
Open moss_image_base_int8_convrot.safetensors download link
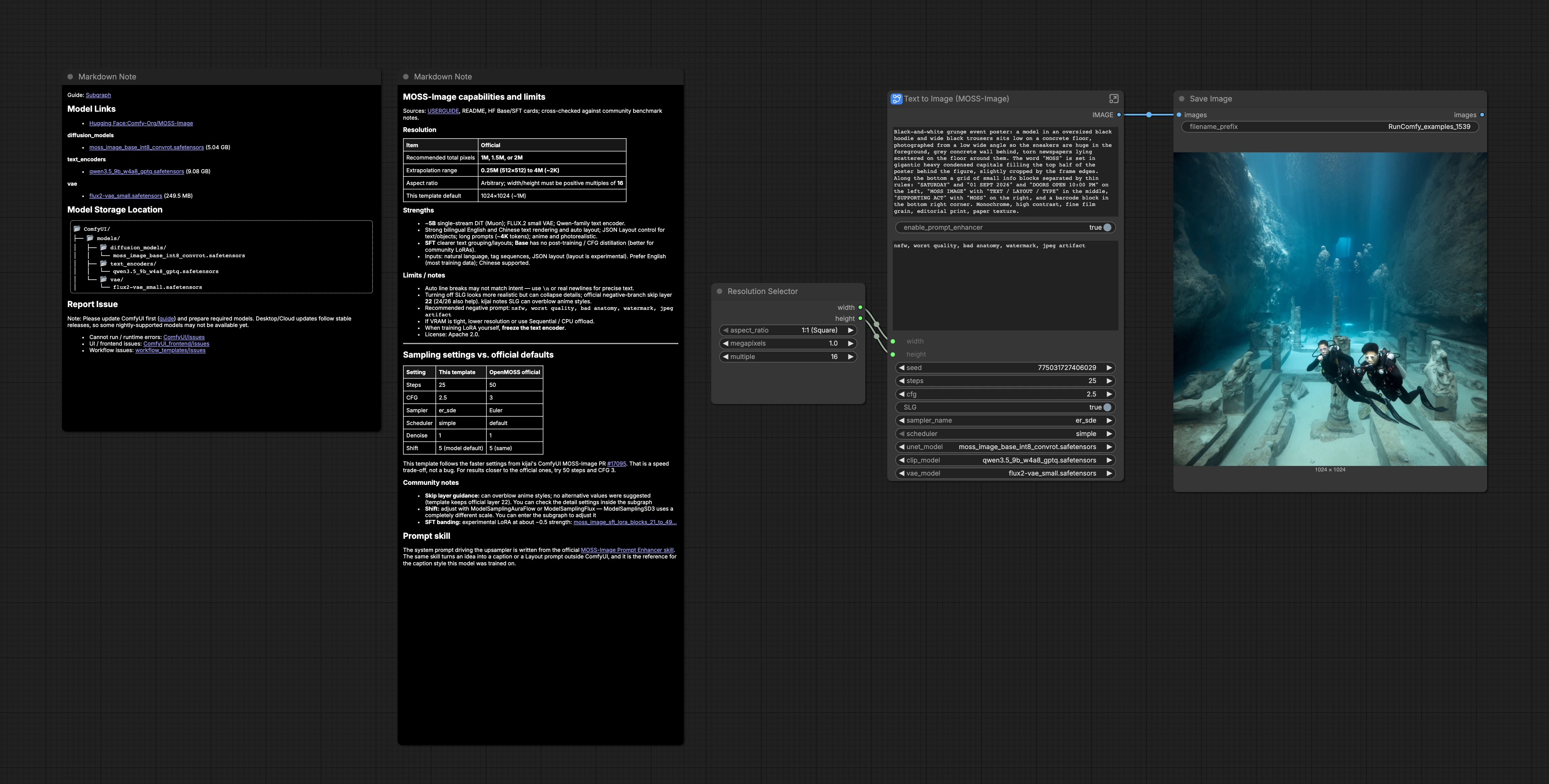click(146, 147)
